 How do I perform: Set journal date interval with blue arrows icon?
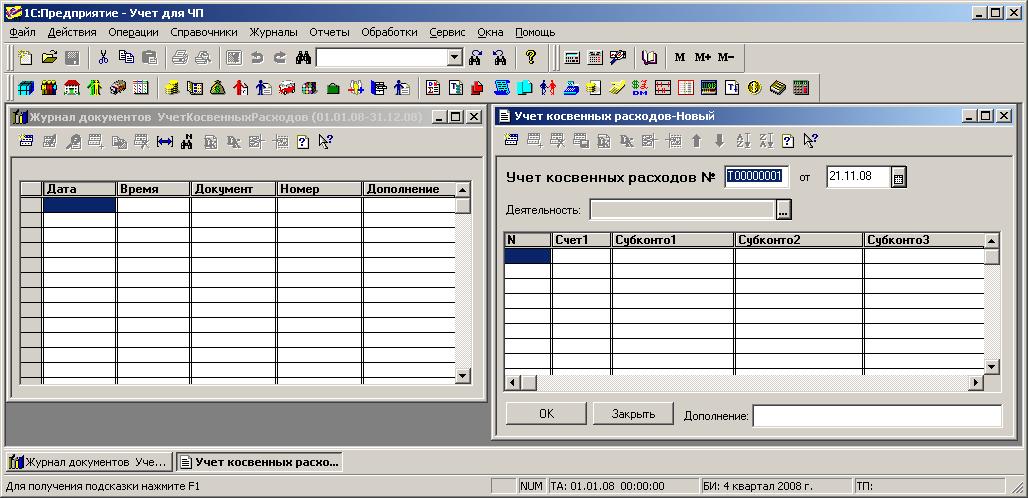[x=165, y=142]
